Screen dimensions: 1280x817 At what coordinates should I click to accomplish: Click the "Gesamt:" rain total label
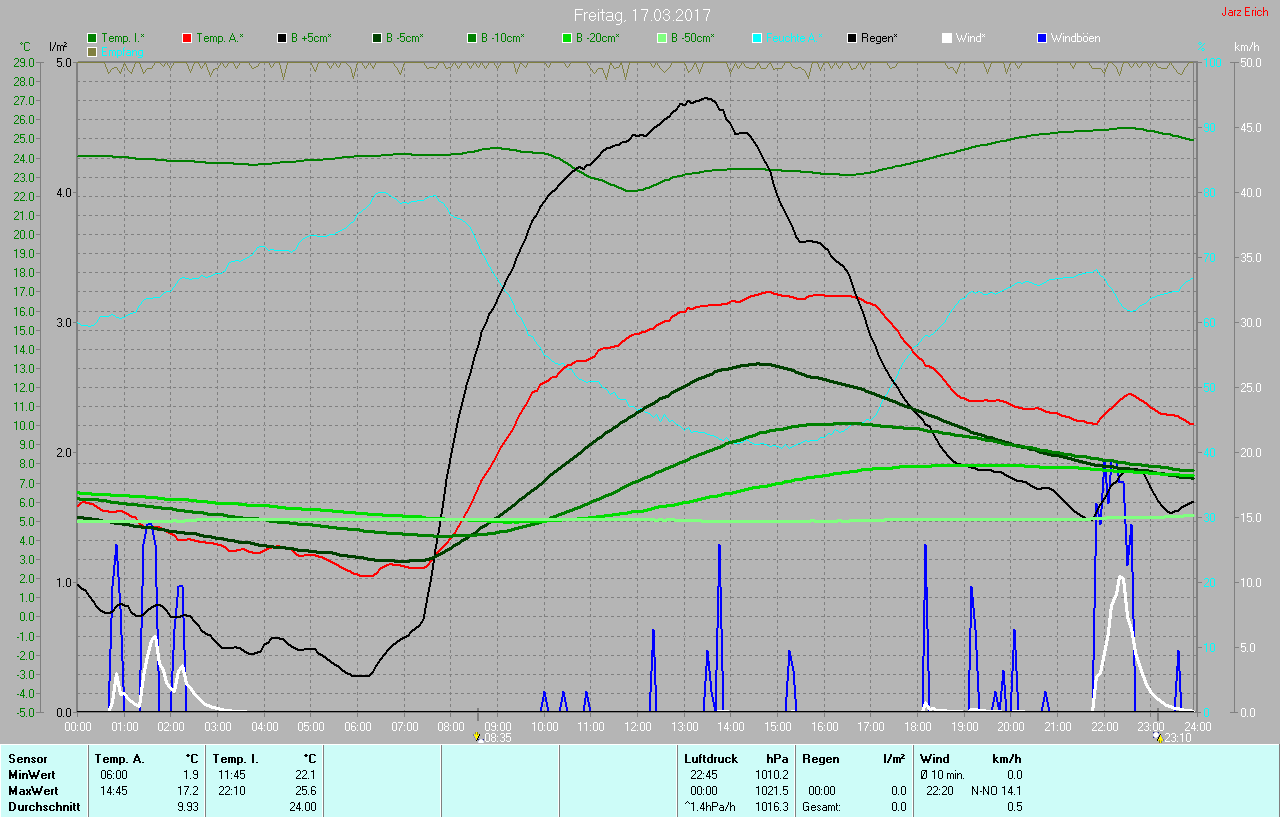(x=821, y=807)
